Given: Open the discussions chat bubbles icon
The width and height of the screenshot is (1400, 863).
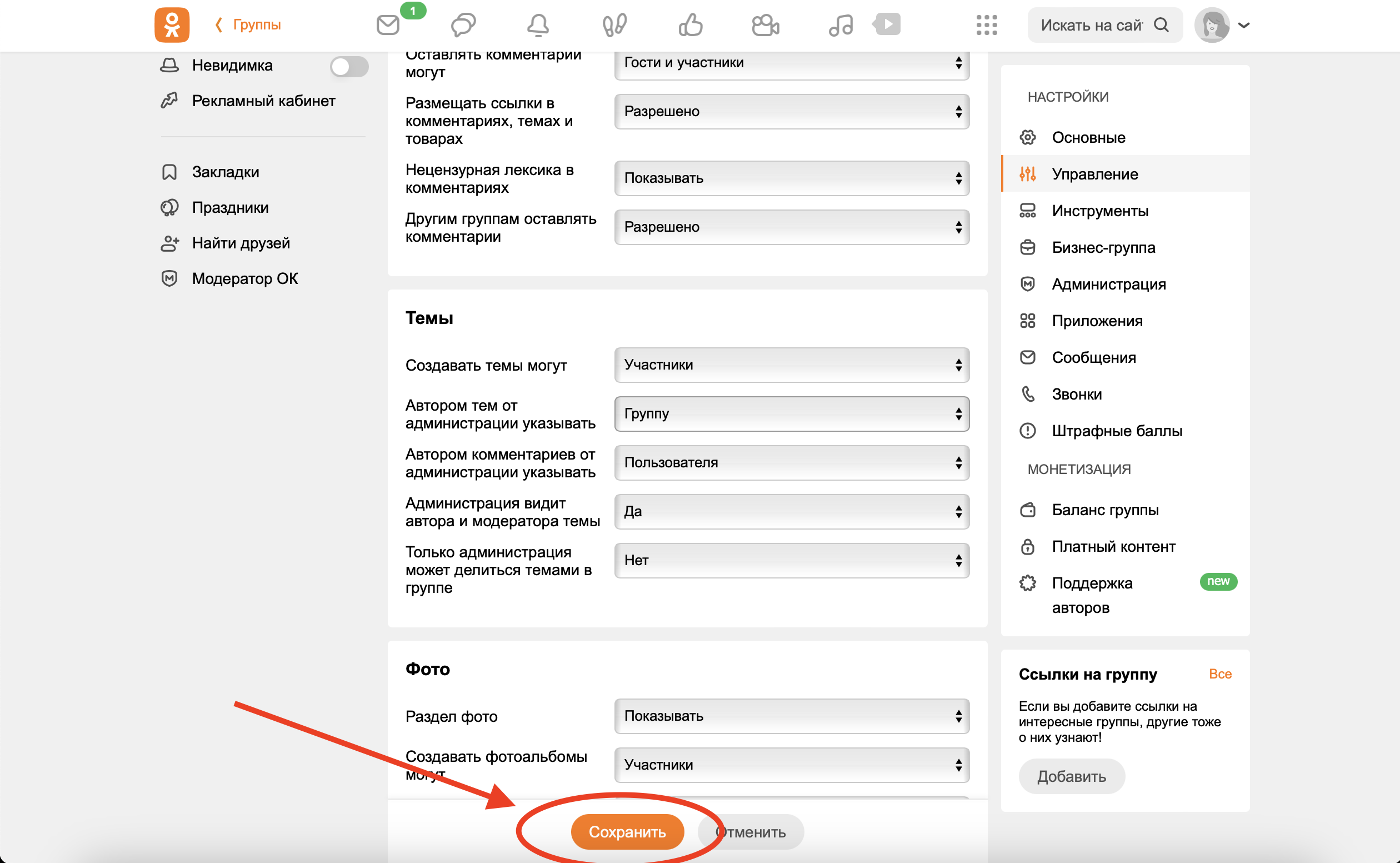Looking at the screenshot, I should pyautogui.click(x=463, y=25).
